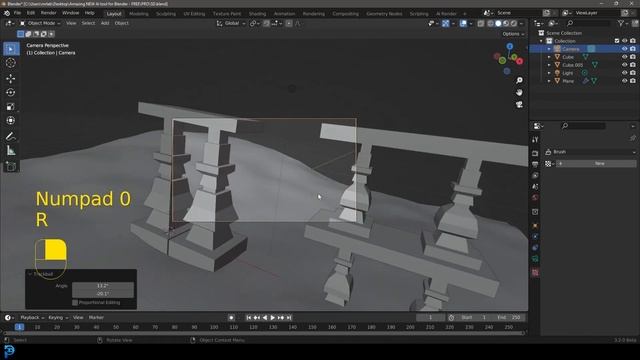Select rendered viewport shading
Image resolution: width=640 pixels, height=360 pixels.
point(514,24)
